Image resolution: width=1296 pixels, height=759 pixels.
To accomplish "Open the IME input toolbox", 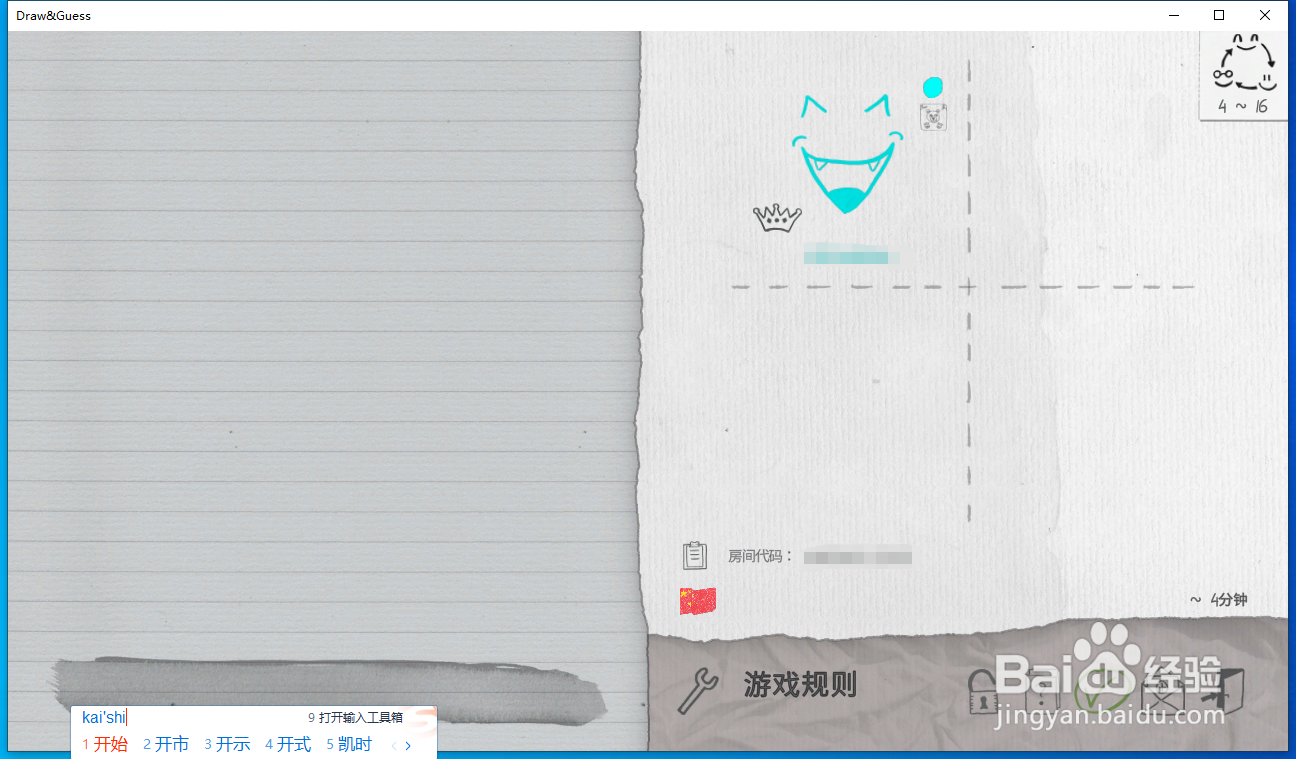I will pos(353,717).
